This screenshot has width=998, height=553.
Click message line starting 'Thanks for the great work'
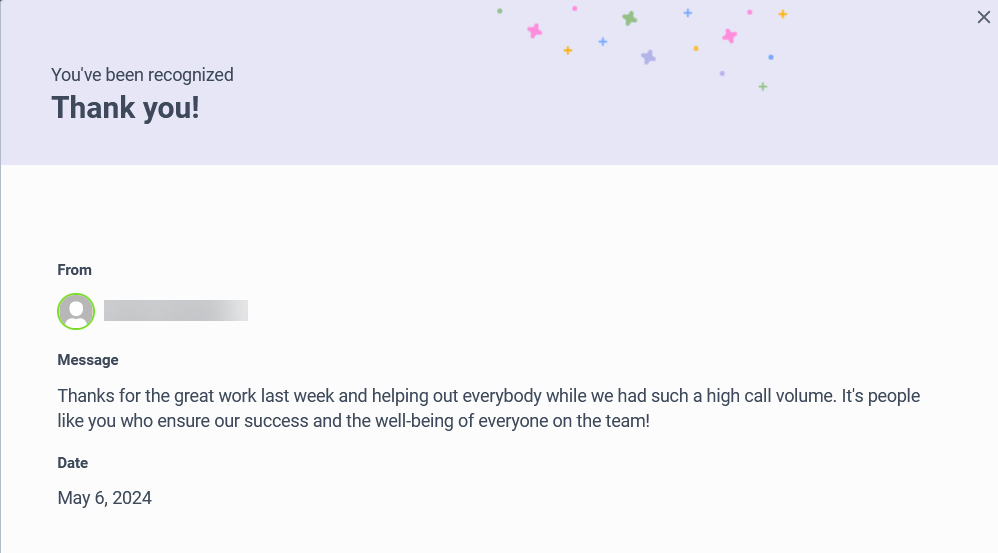tap(489, 396)
